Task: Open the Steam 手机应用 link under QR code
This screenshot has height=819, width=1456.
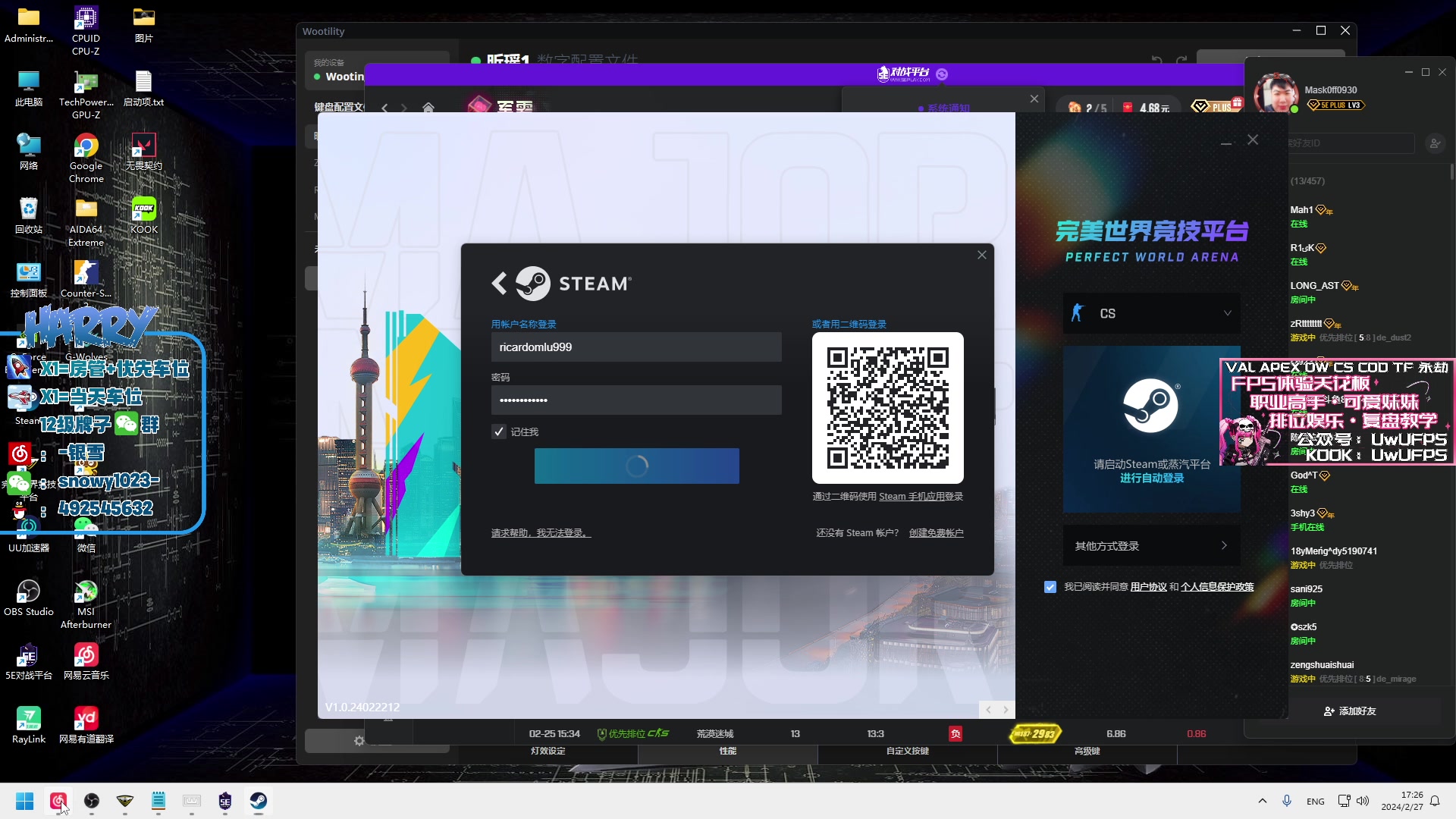Action: click(912, 497)
